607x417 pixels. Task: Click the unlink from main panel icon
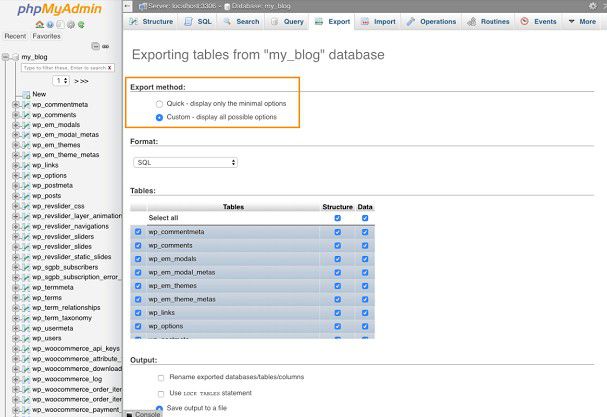tap(105, 46)
